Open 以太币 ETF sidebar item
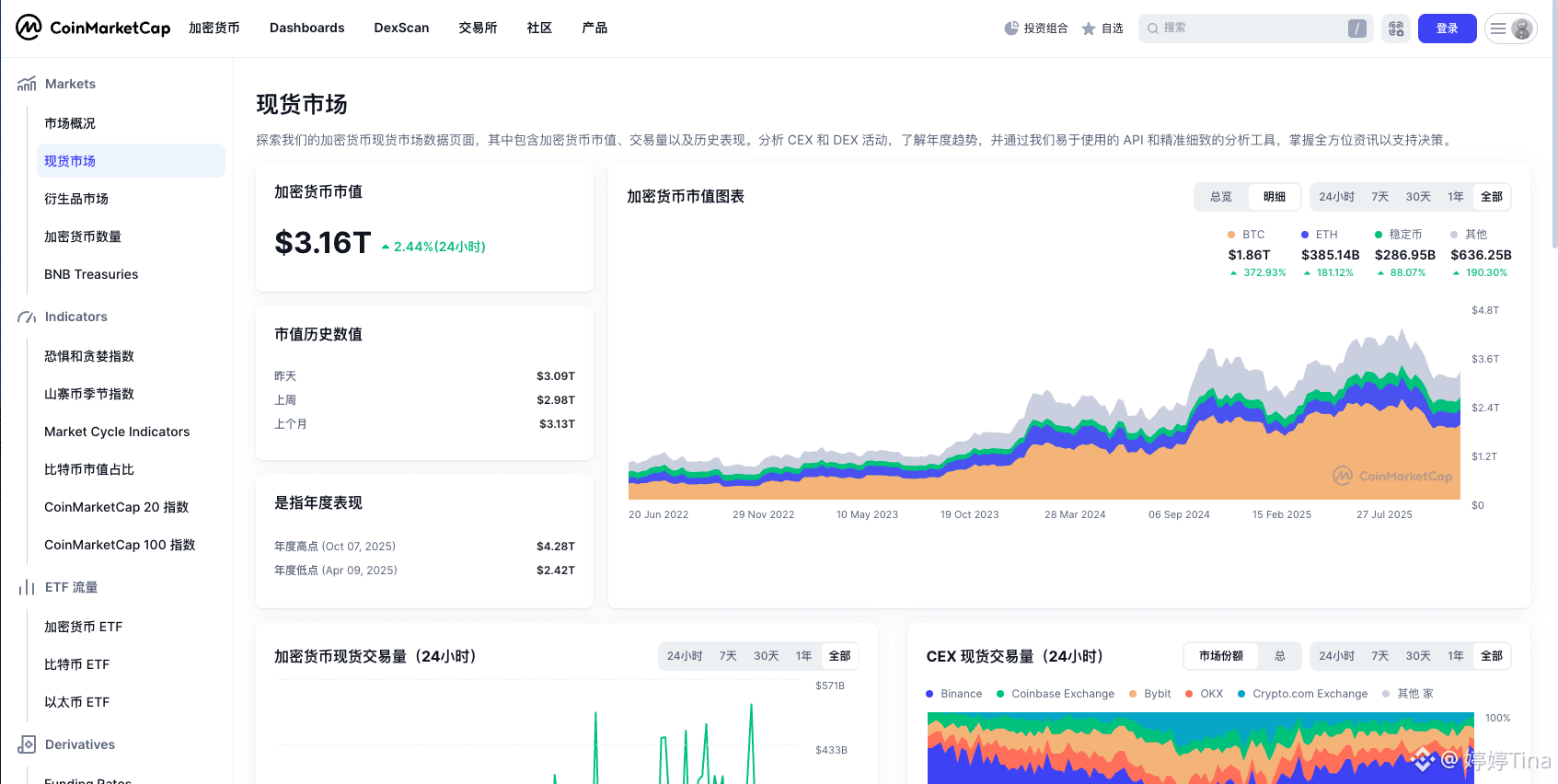 pos(131,702)
